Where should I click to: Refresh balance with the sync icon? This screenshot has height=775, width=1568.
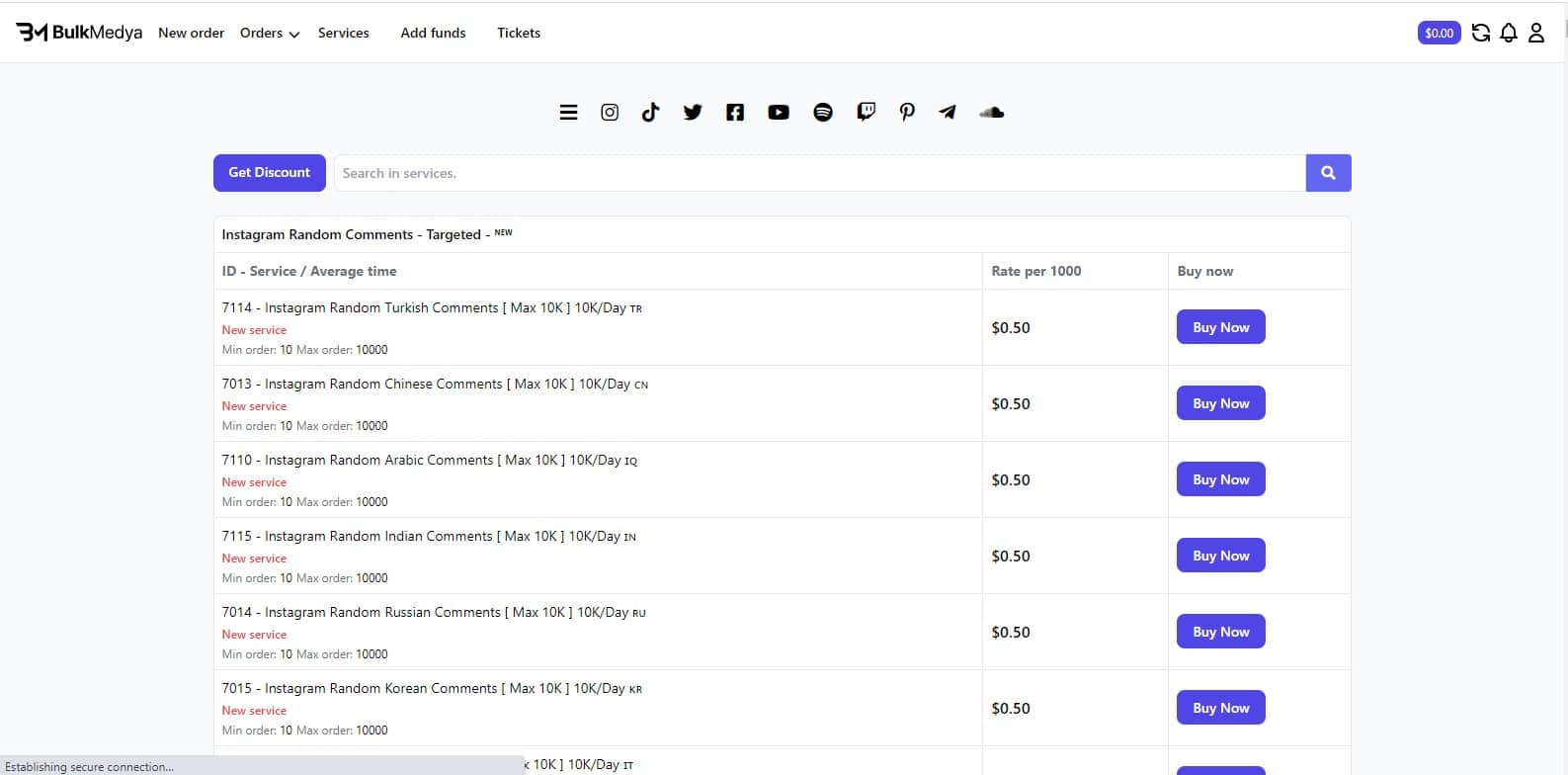point(1480,34)
